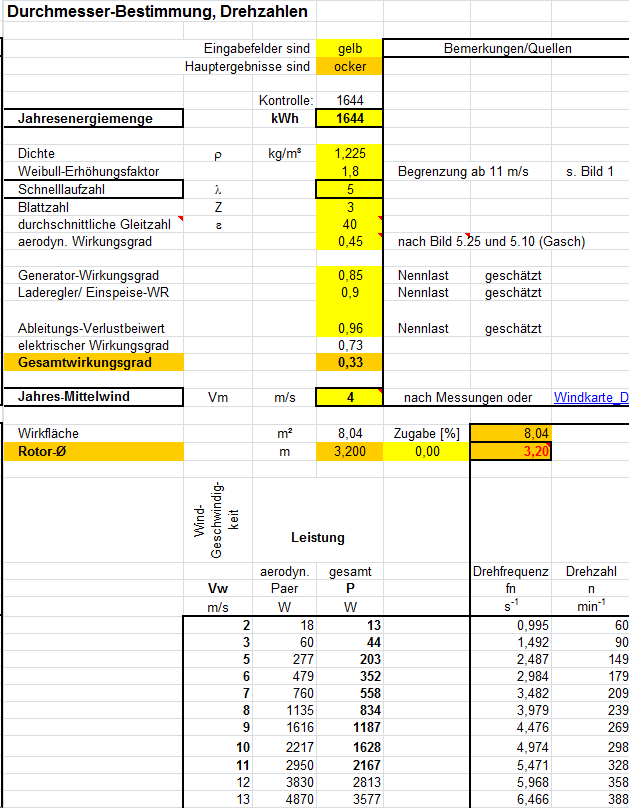Select the red 3,20 rotor diameter cell
Image resolution: width=629 pixels, height=808 pixels.
[x=510, y=452]
